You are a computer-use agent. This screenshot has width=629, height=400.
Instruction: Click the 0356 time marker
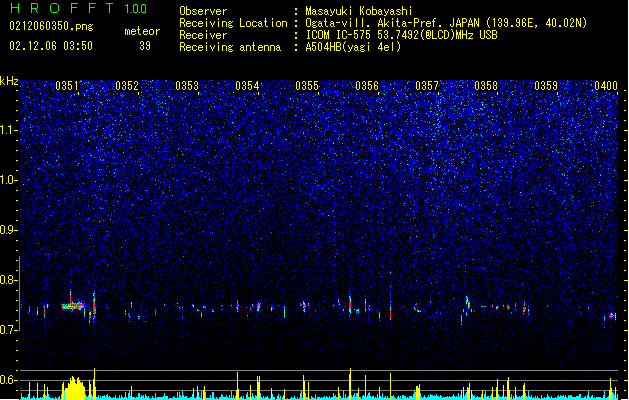tap(367, 86)
